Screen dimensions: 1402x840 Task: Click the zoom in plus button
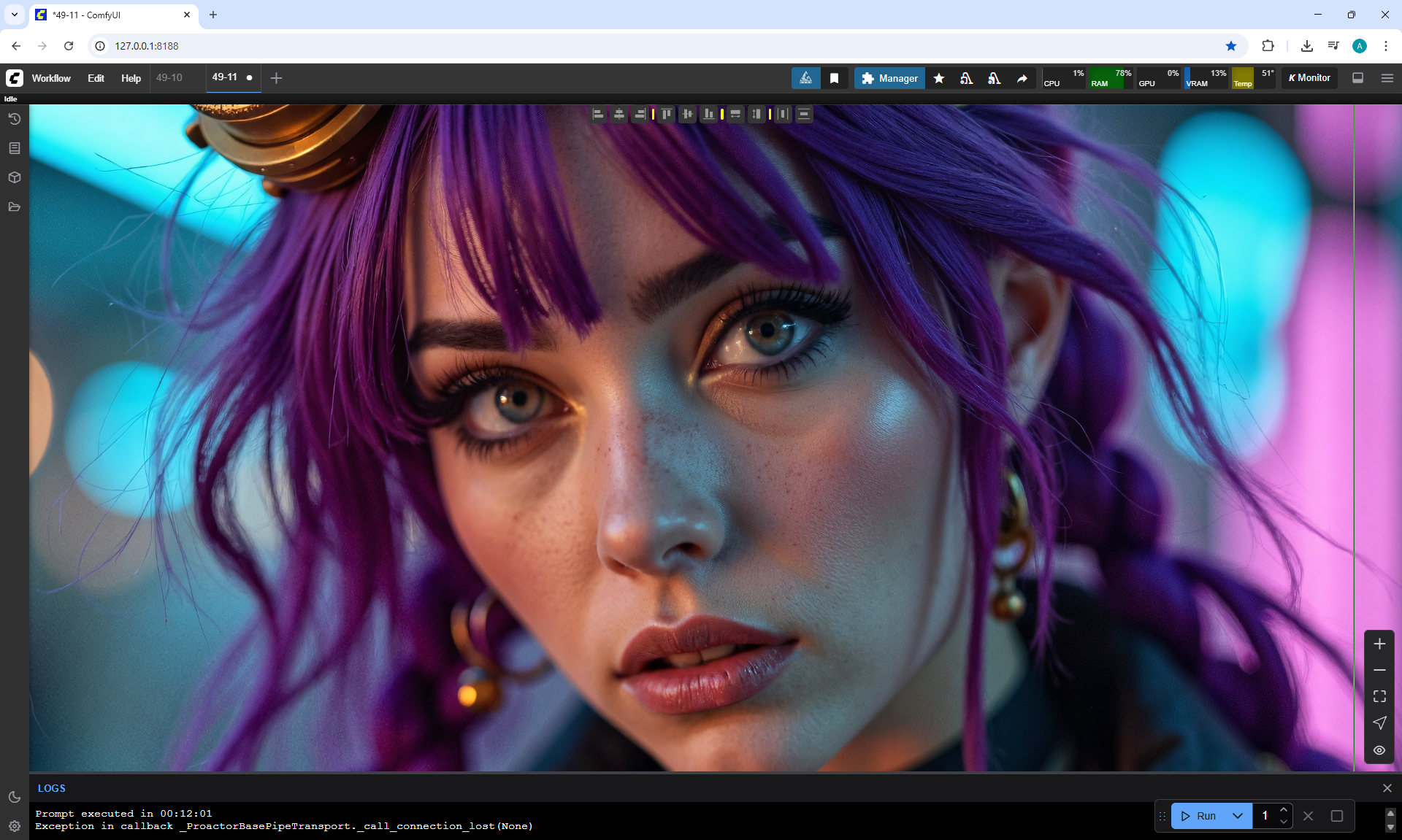1379,644
